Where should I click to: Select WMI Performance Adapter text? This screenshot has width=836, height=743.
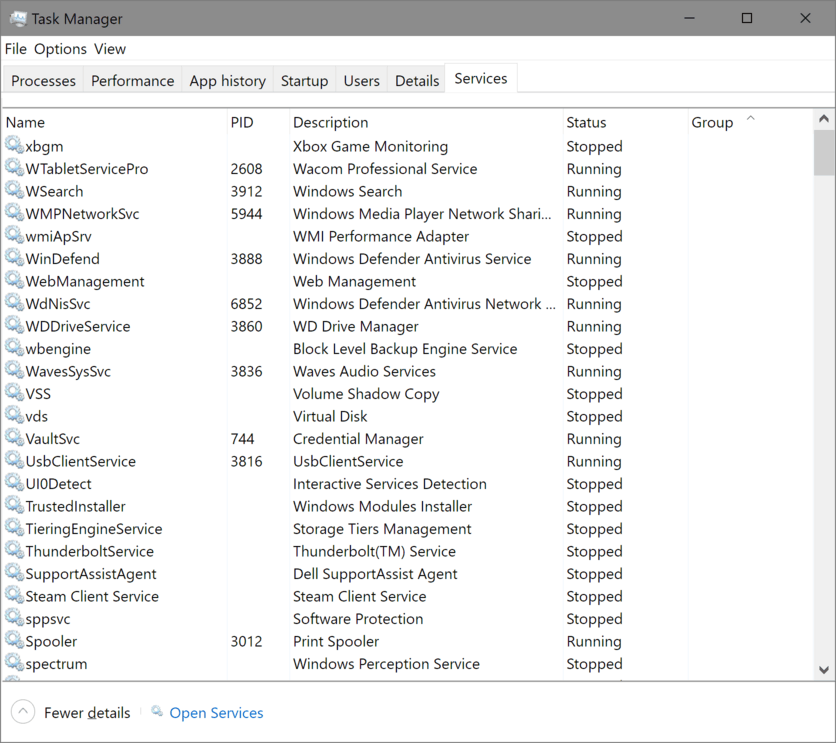381,236
